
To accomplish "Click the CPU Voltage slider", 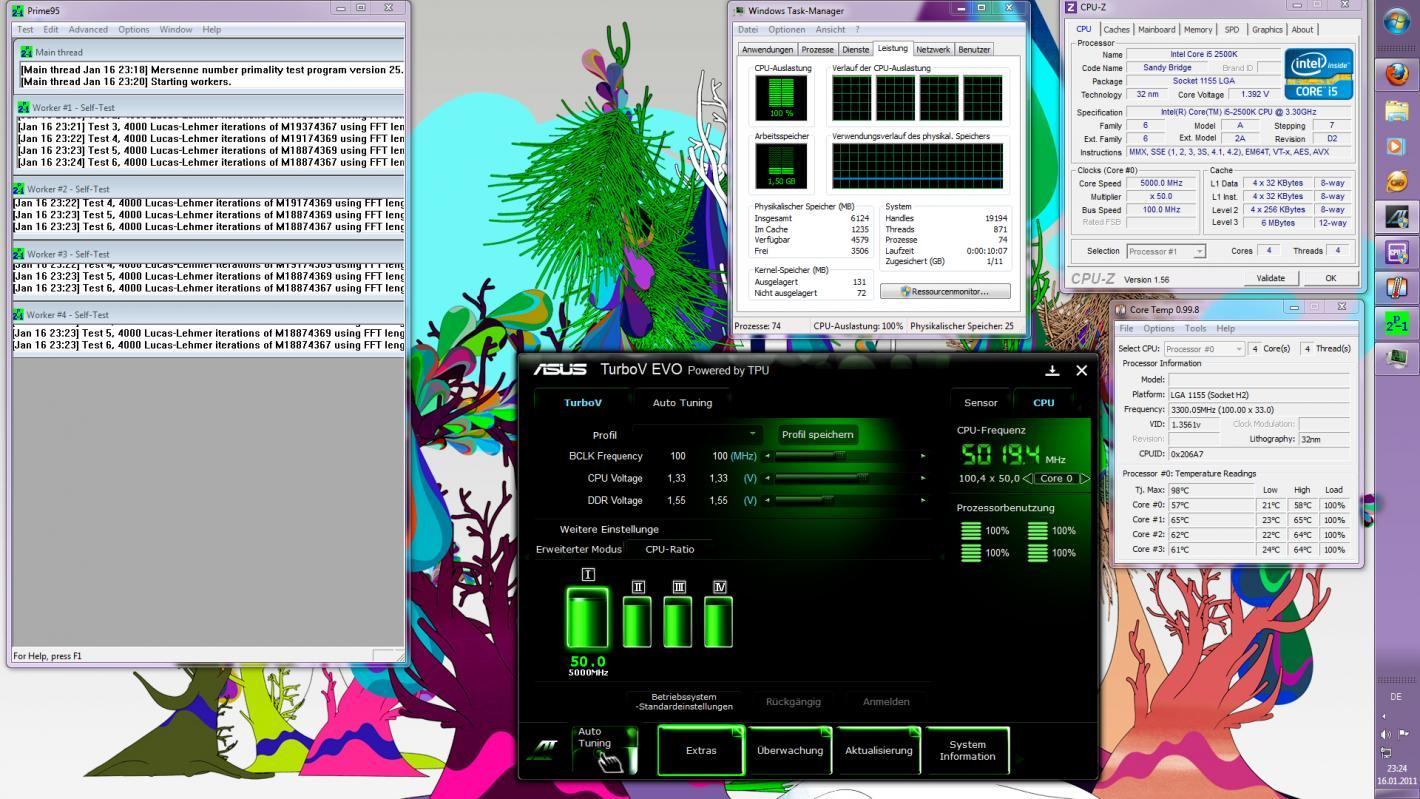I will click(845, 478).
